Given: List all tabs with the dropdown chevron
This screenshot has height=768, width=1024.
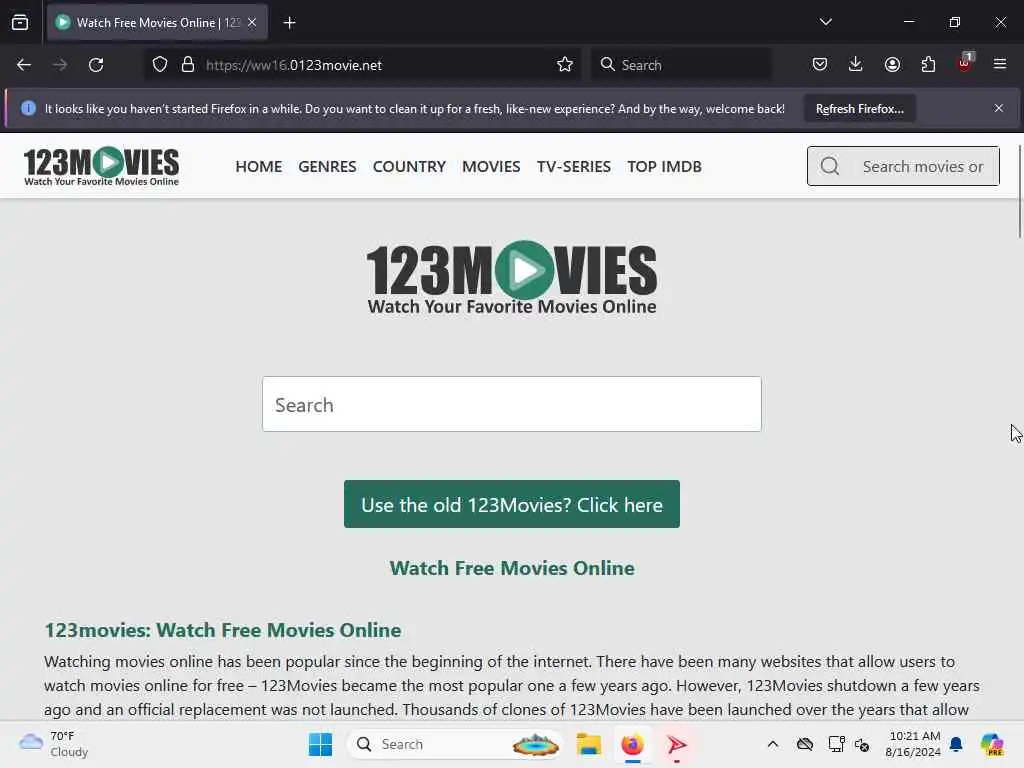Looking at the screenshot, I should 825,22.
